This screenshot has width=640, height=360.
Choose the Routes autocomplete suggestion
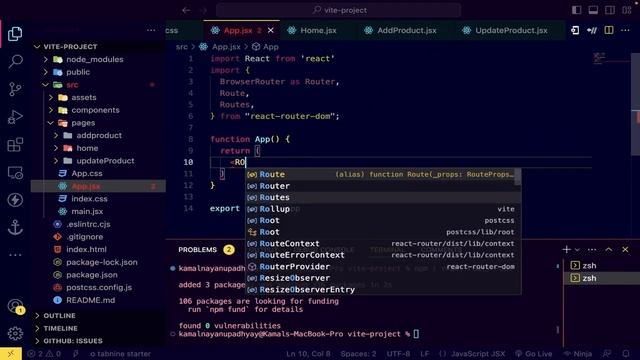point(383,198)
